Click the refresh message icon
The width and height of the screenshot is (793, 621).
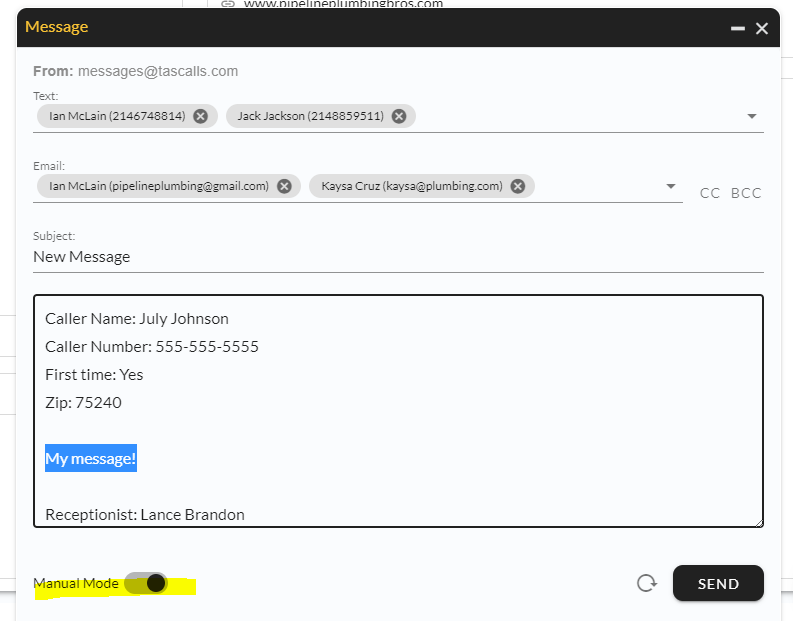[647, 583]
